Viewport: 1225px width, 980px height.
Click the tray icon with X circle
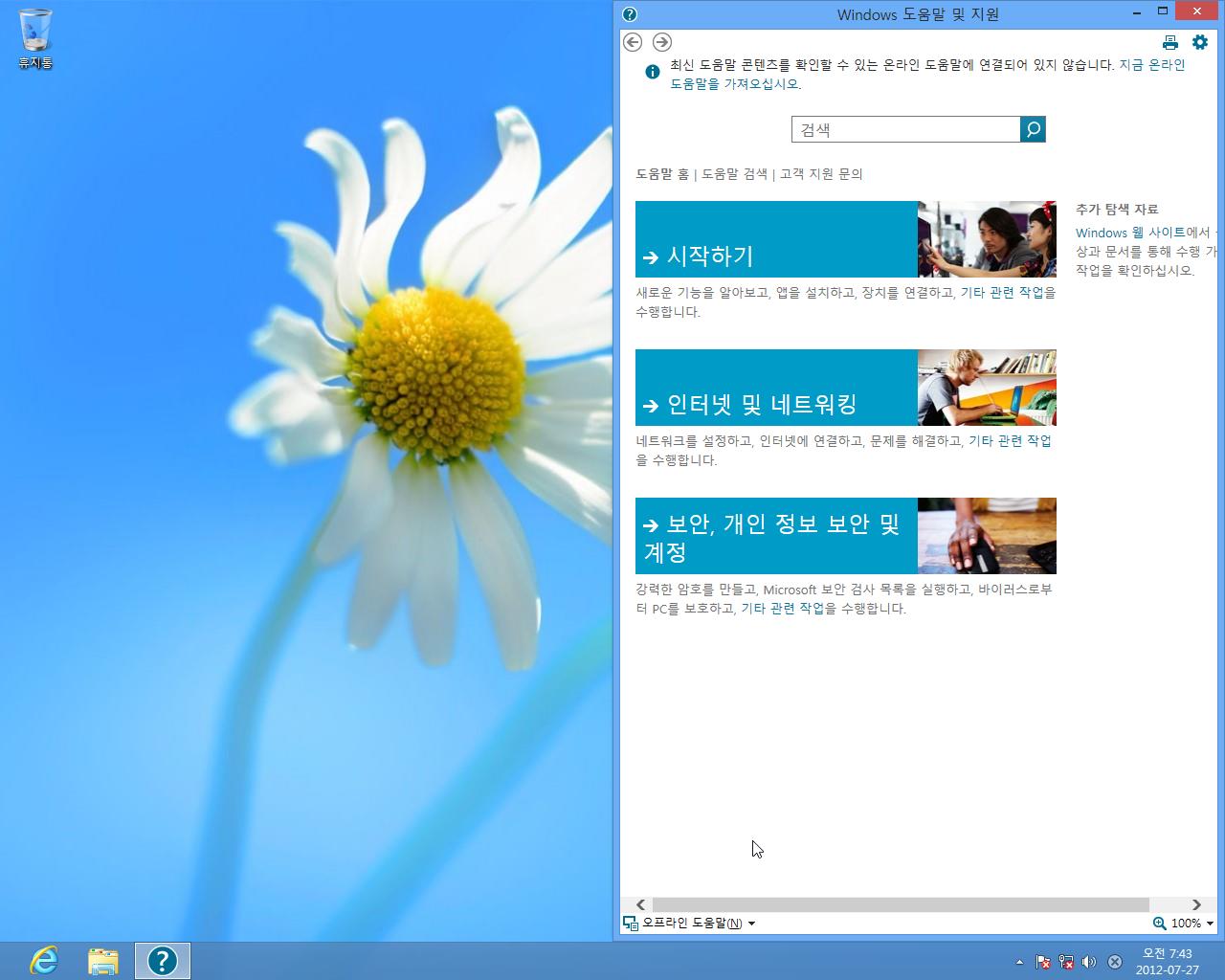click(1115, 962)
